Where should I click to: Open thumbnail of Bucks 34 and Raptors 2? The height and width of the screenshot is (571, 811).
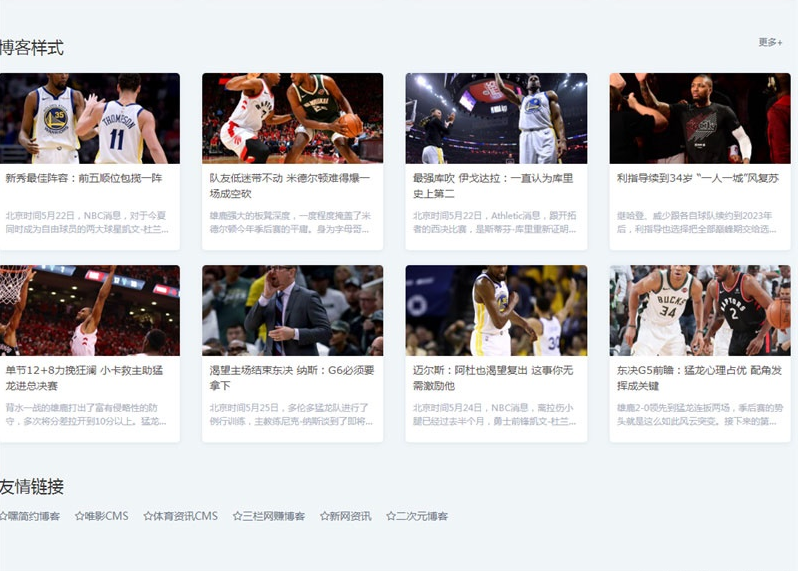[x=700, y=310]
